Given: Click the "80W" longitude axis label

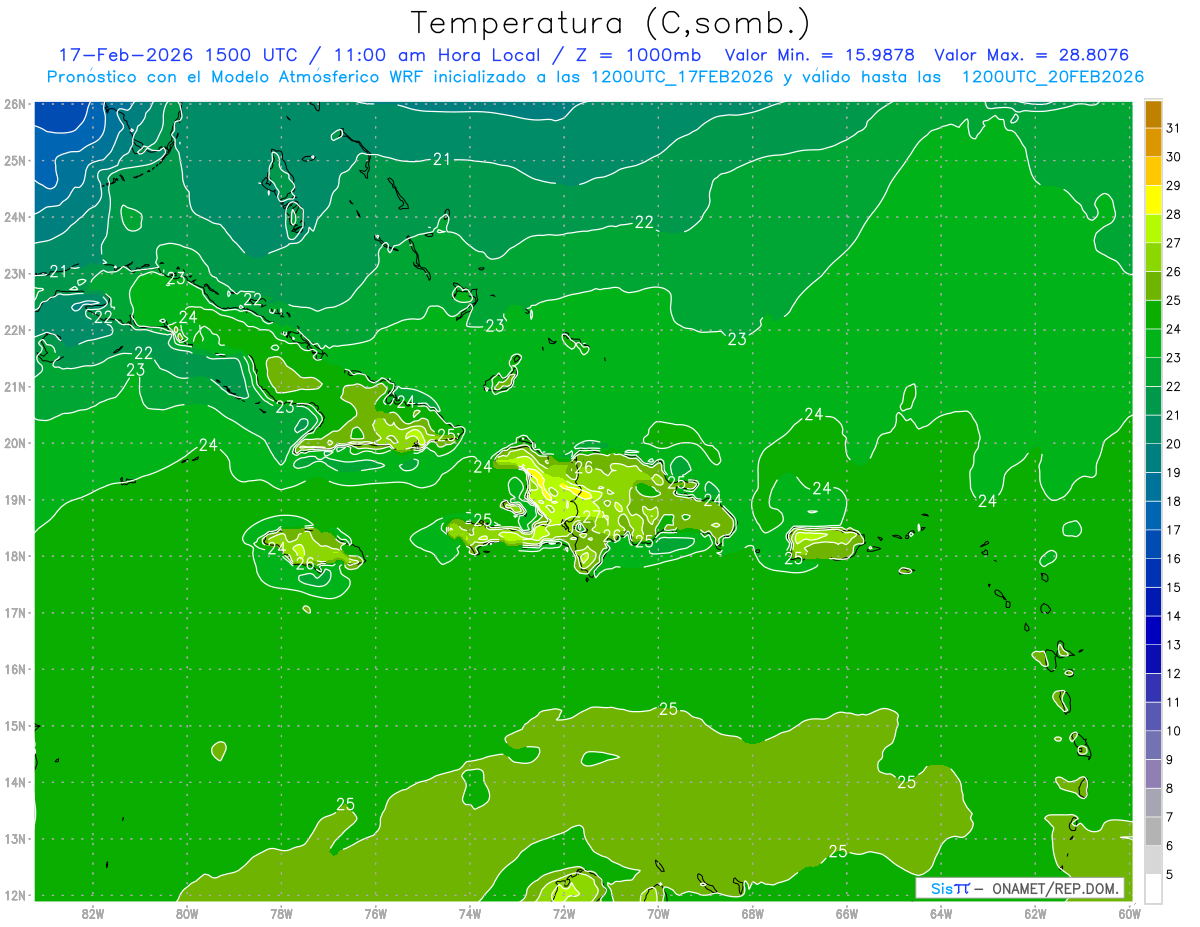Looking at the screenshot, I should 186,913.
